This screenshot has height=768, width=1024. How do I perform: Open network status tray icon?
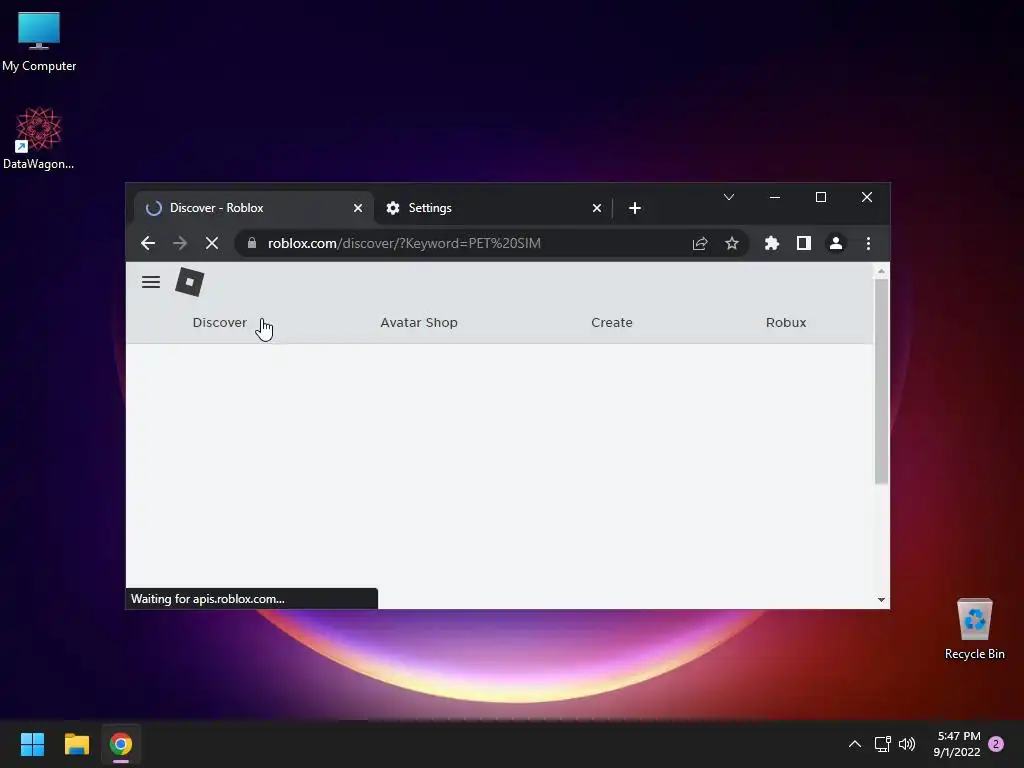[x=883, y=744]
